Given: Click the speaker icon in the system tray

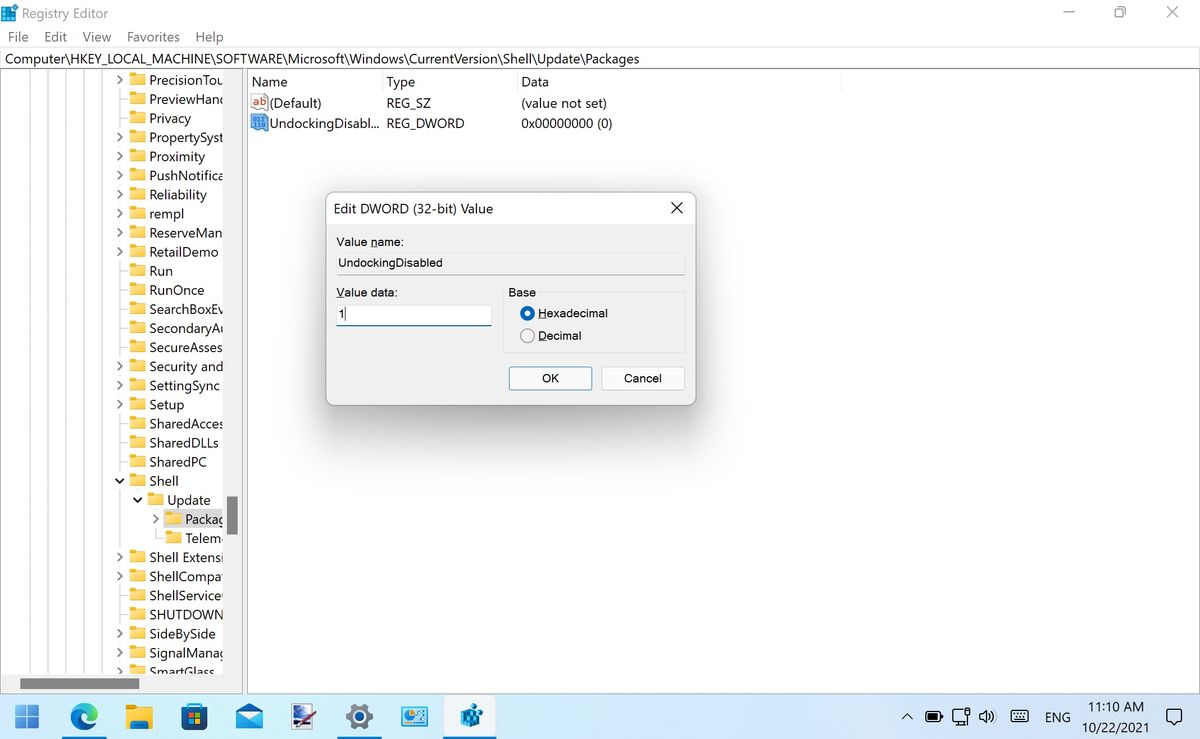Looking at the screenshot, I should click(x=987, y=716).
